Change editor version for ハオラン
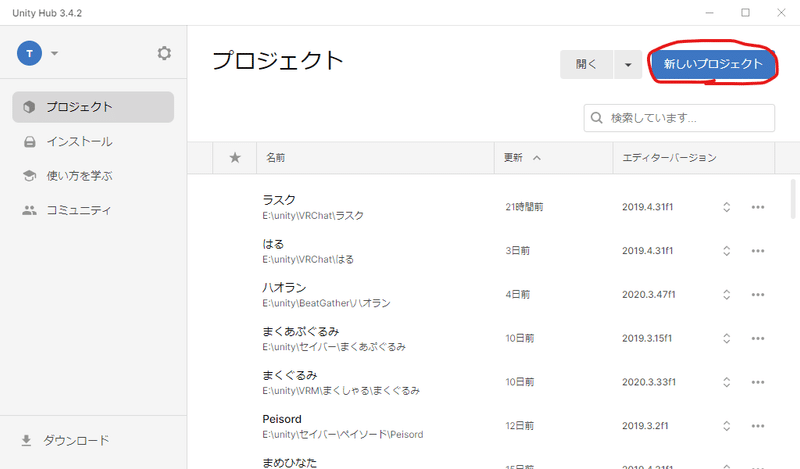Image resolution: width=800 pixels, height=469 pixels. (x=727, y=294)
